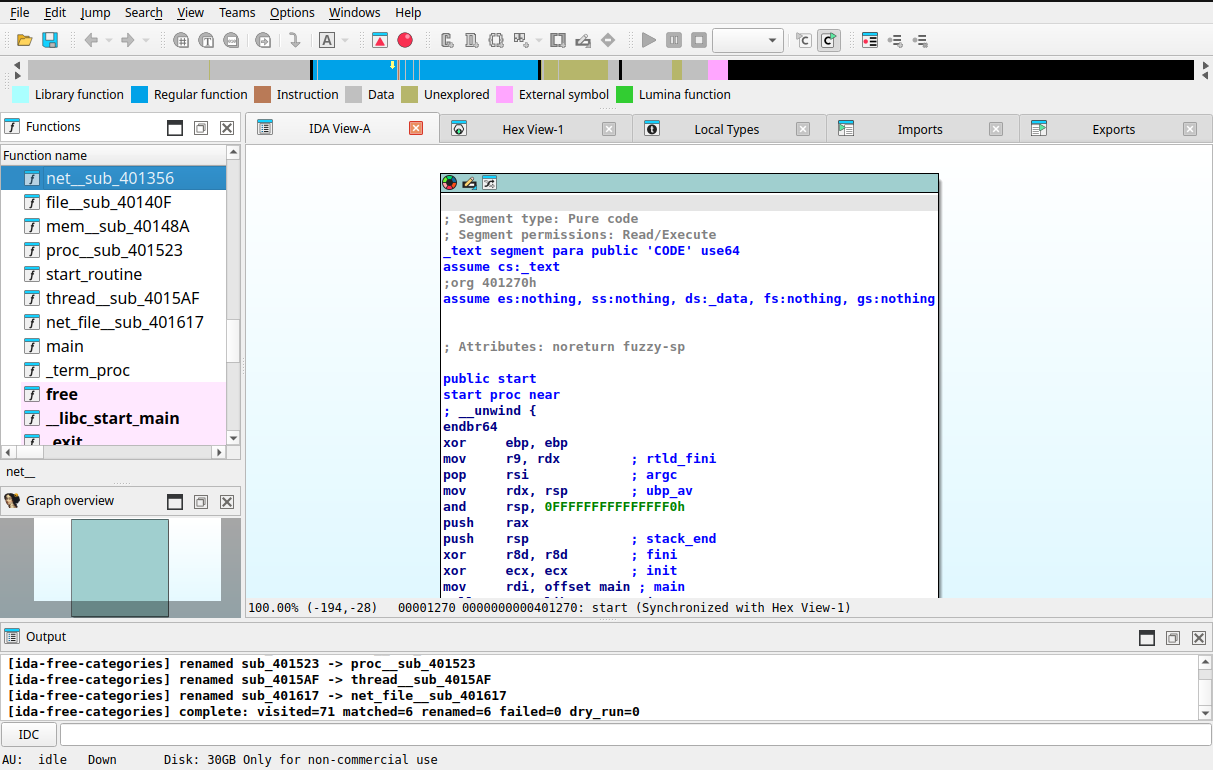Click the graph overview thumbnail
Viewport: 1213px width, 770px height.
pos(120,567)
